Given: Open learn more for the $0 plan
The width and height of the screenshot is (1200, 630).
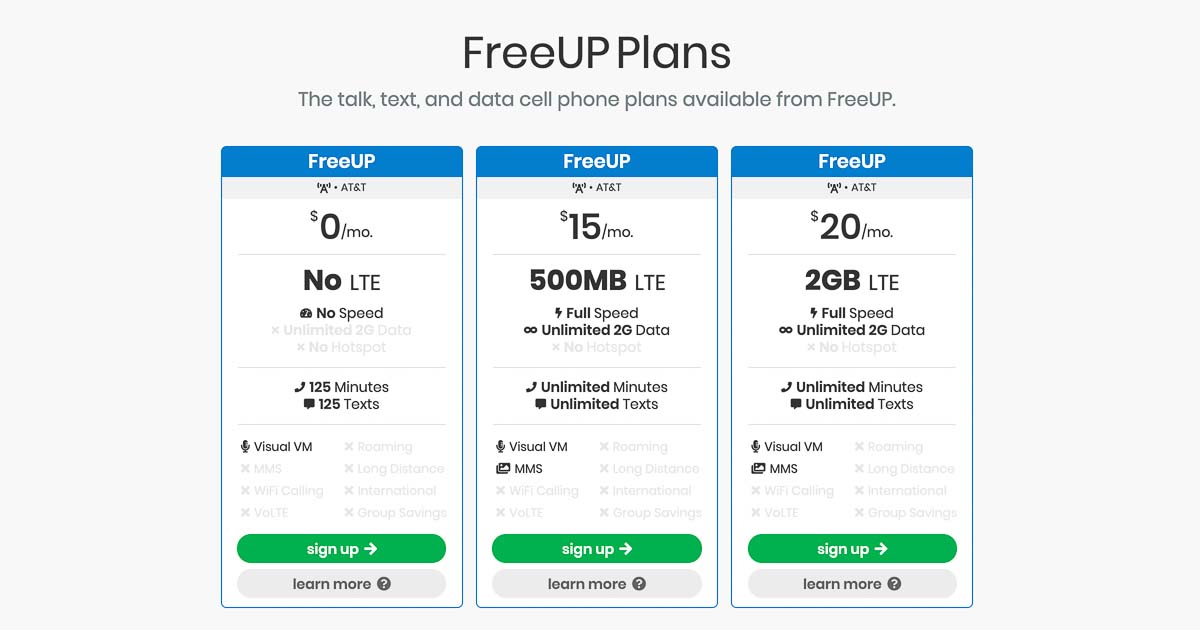Looking at the screenshot, I should 341,583.
